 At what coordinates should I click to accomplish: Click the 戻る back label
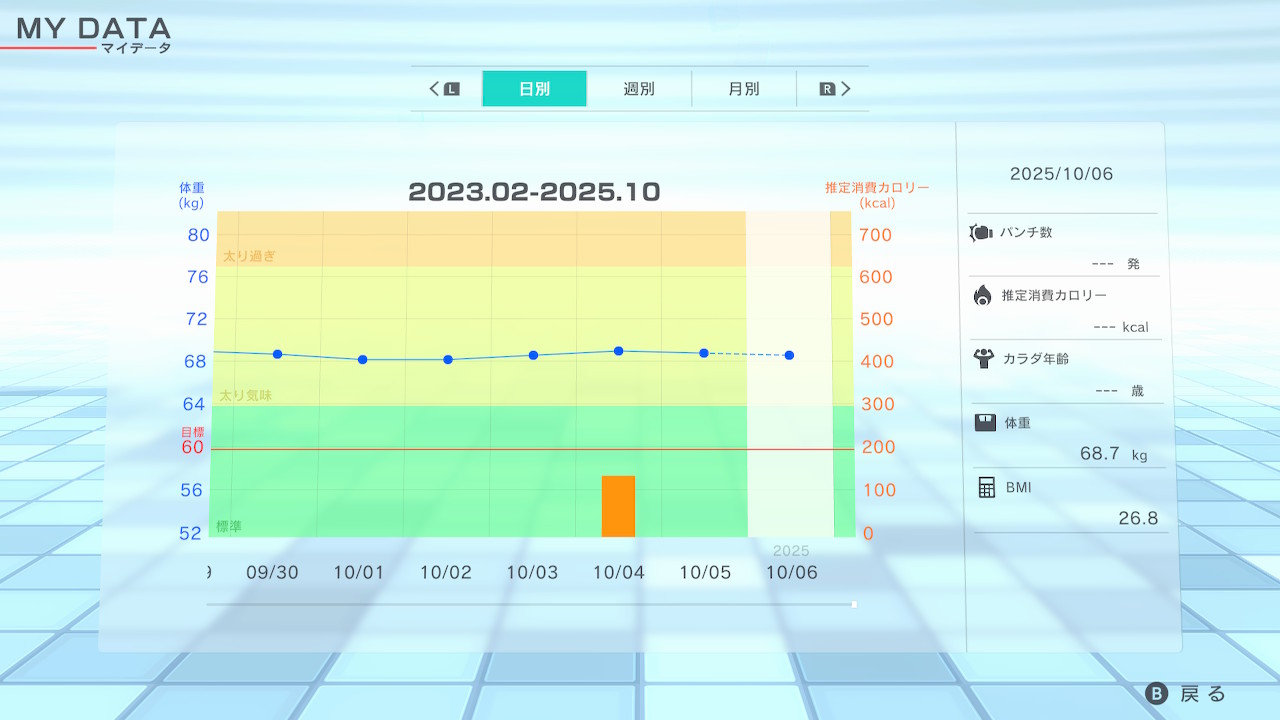[1202, 694]
